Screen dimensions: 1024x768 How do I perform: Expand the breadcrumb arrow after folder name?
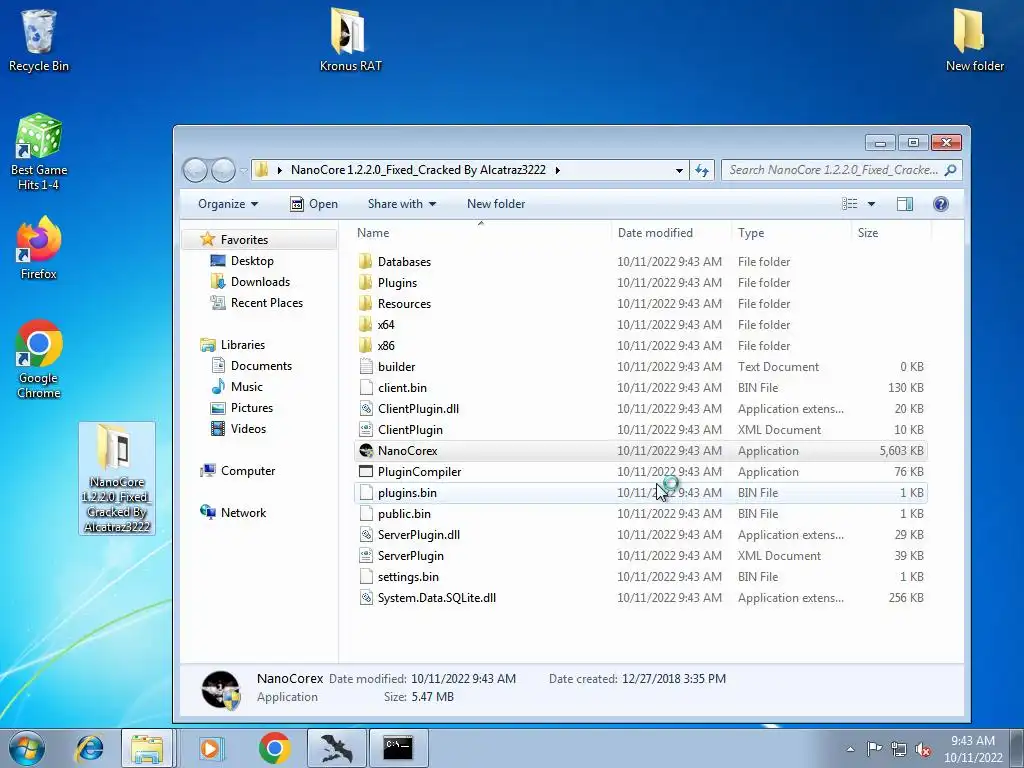(558, 170)
